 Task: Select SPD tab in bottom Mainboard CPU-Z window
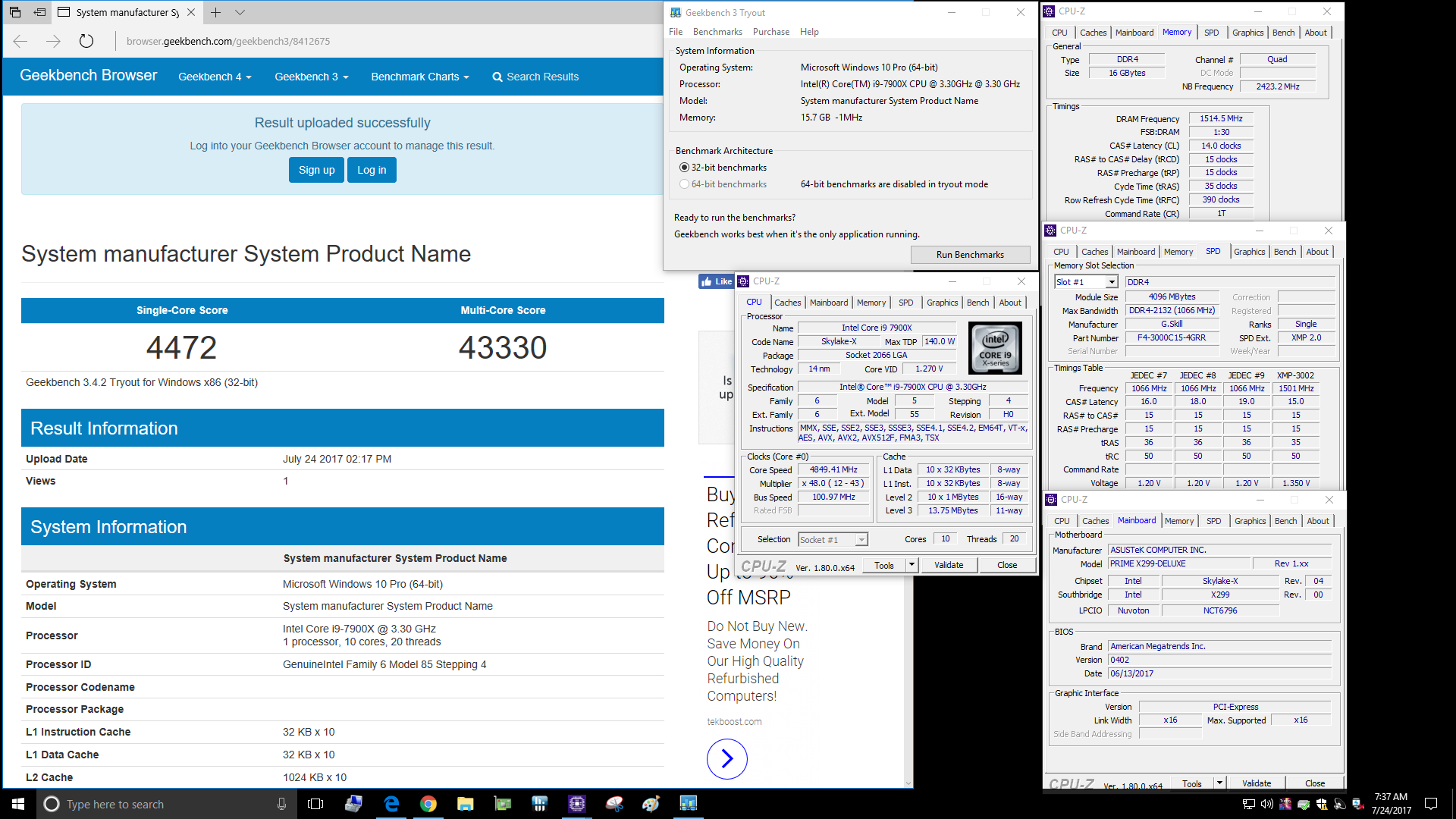[x=1213, y=521]
